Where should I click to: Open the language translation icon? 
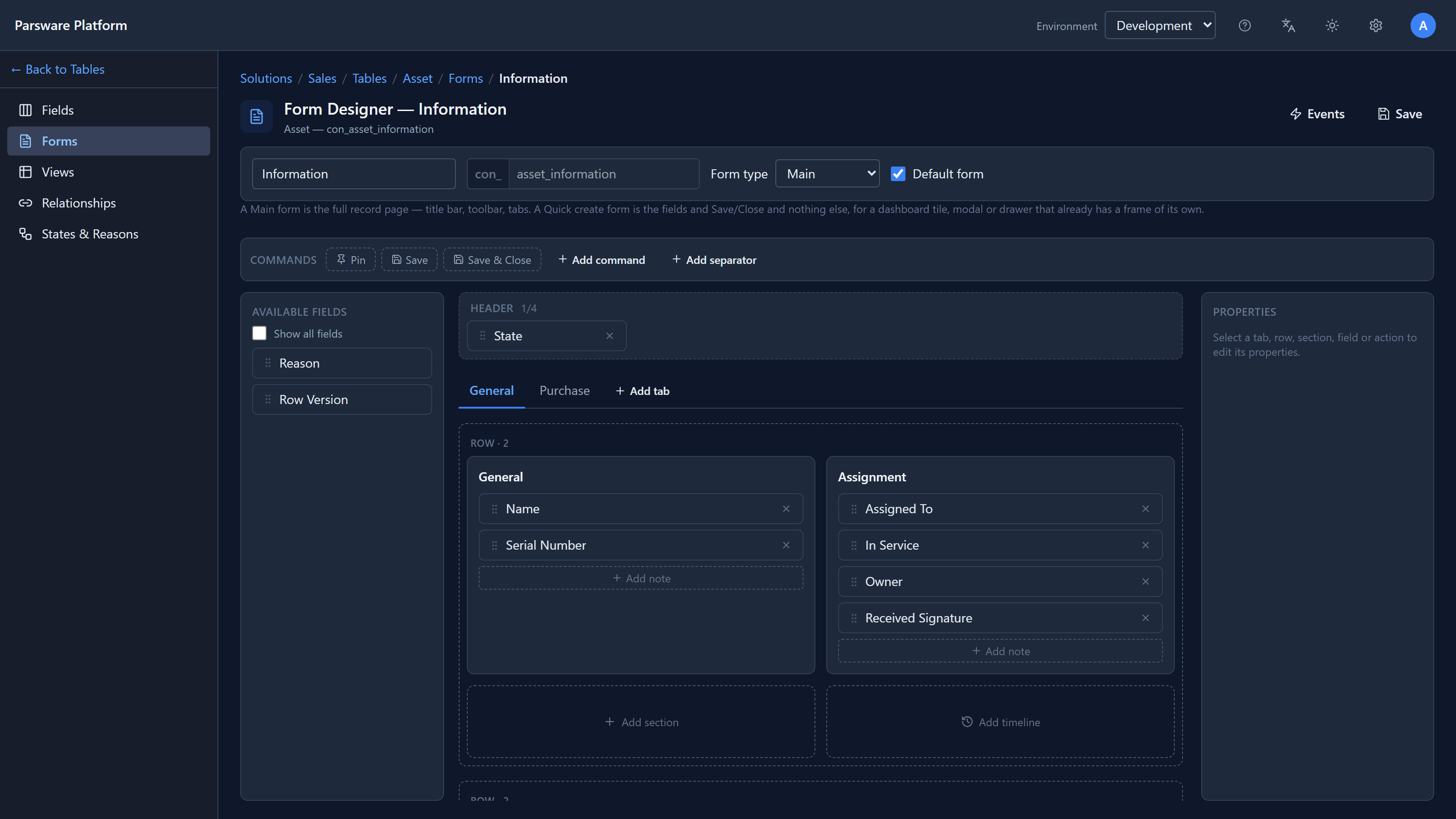pos(1288,25)
